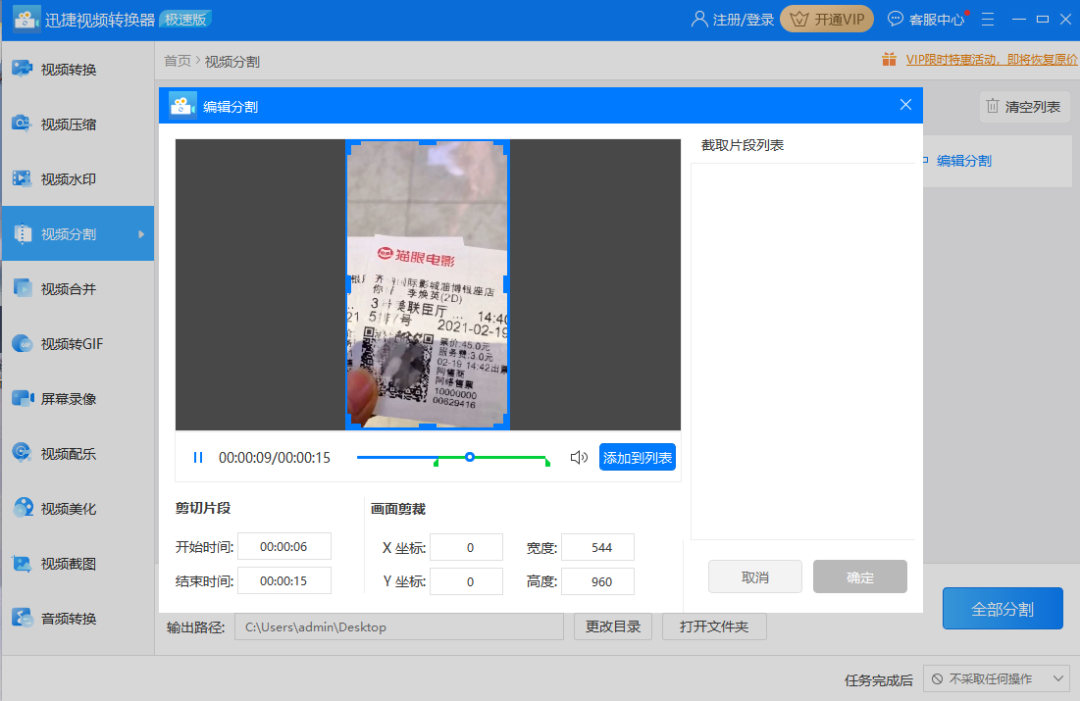The image size is (1080, 701).
Task: Click the output path field
Action: [399, 627]
